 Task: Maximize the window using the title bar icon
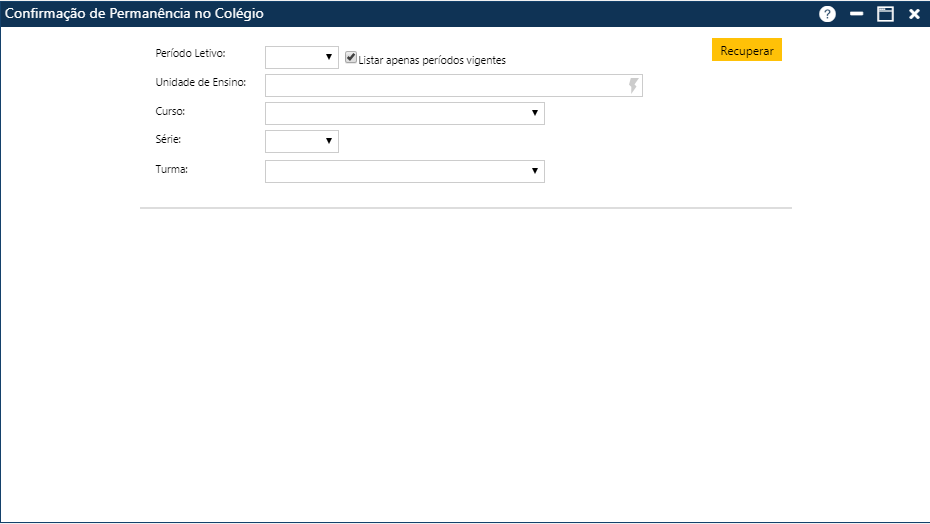click(x=885, y=14)
